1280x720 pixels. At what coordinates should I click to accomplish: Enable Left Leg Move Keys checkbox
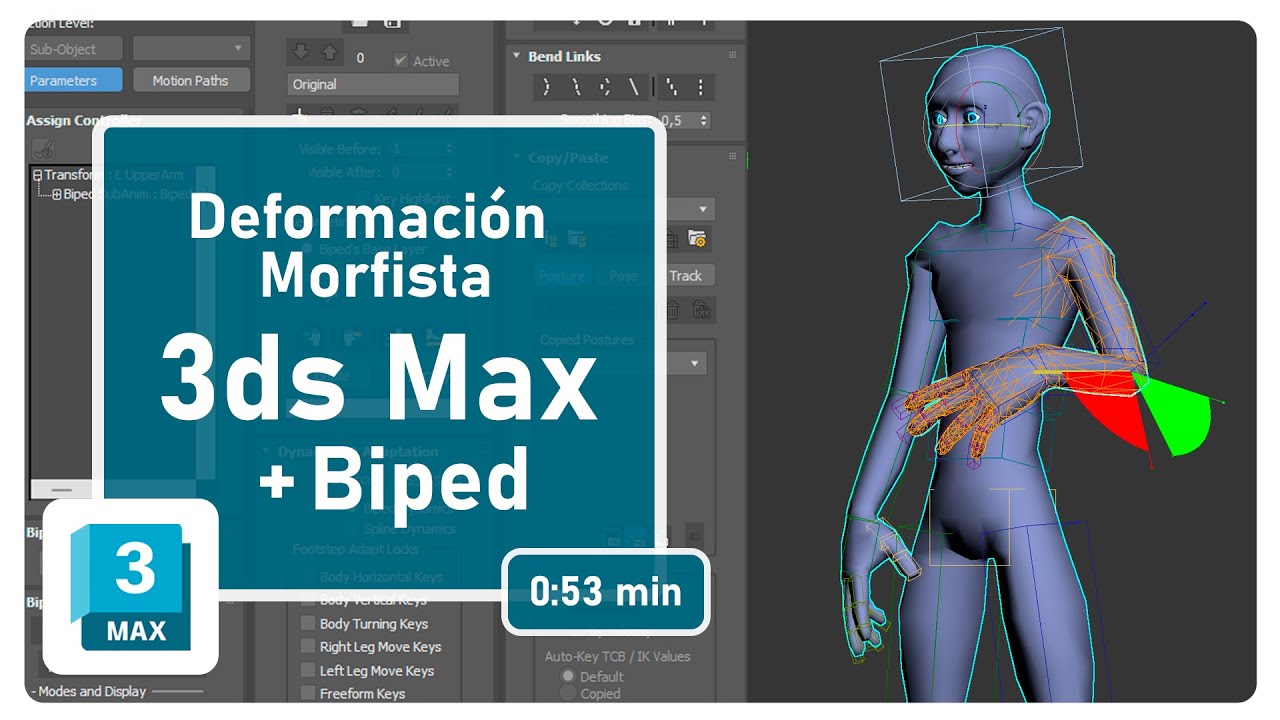[308, 670]
